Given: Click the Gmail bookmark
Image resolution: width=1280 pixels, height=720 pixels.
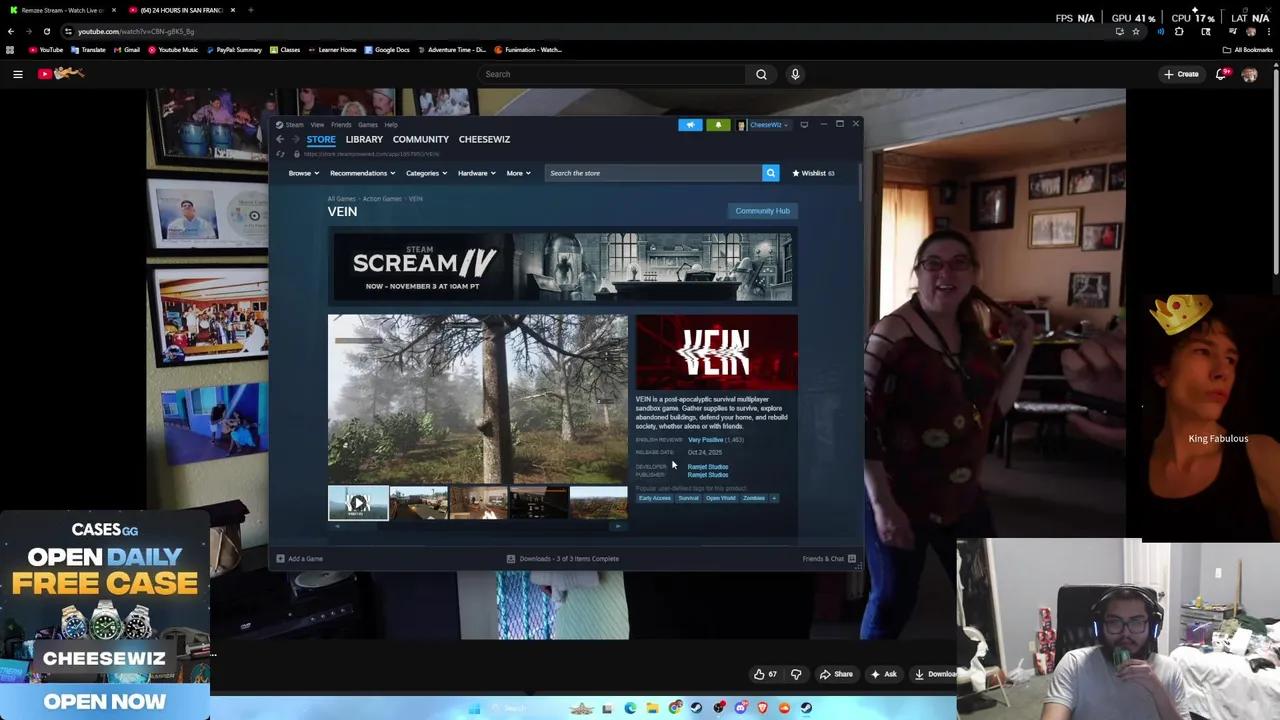Looking at the screenshot, I should point(126,50).
